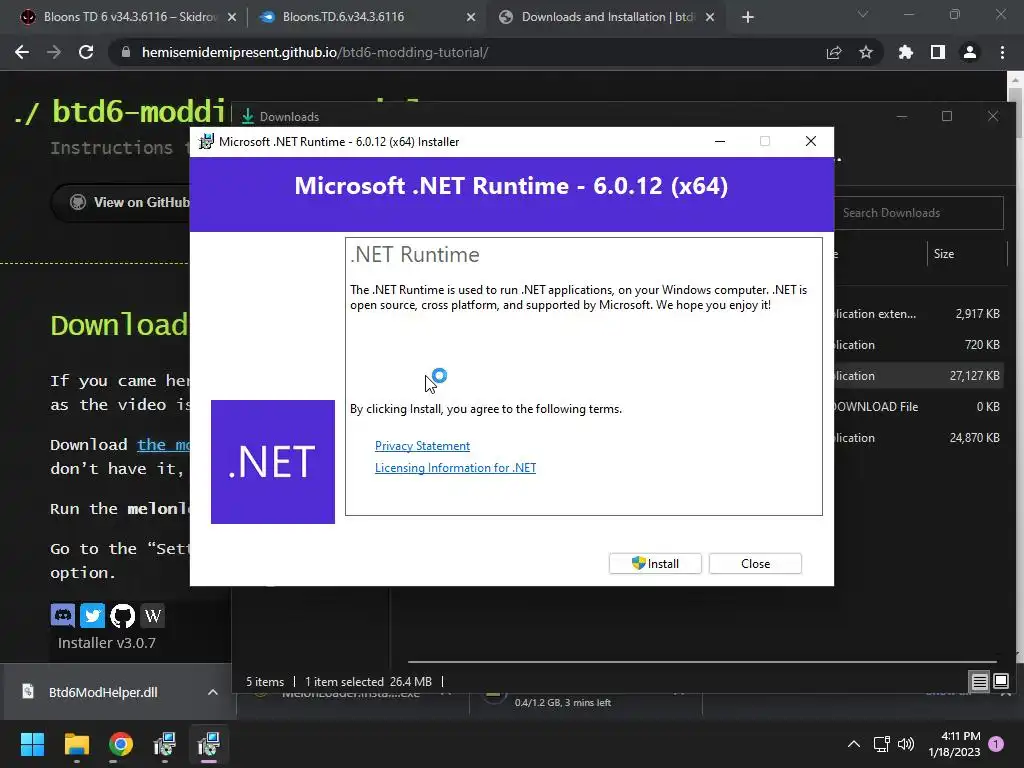
Task: Select the 27,127 KB file row in Downloads
Action: (919, 376)
